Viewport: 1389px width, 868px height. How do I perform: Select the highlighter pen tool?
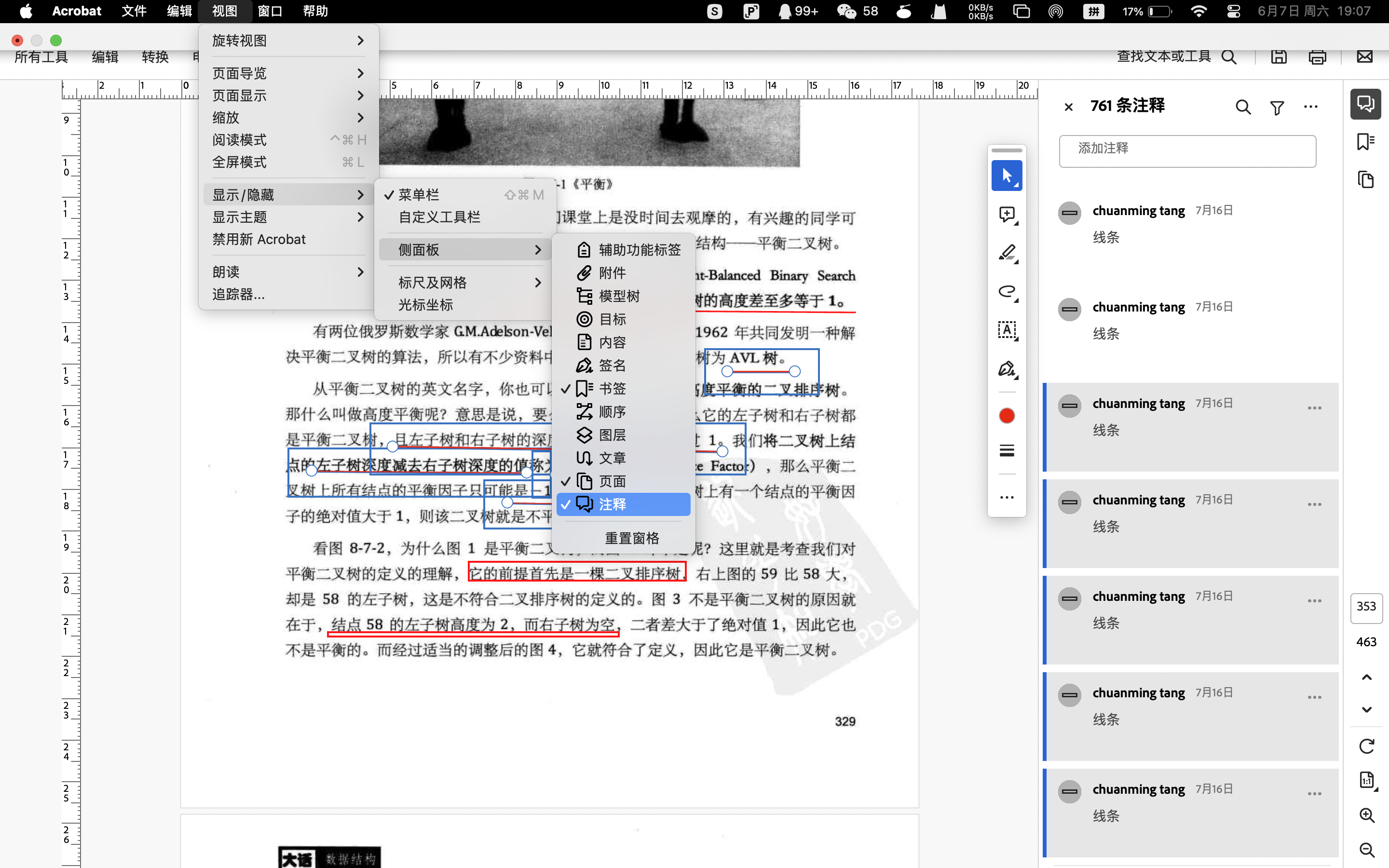coord(1006,253)
